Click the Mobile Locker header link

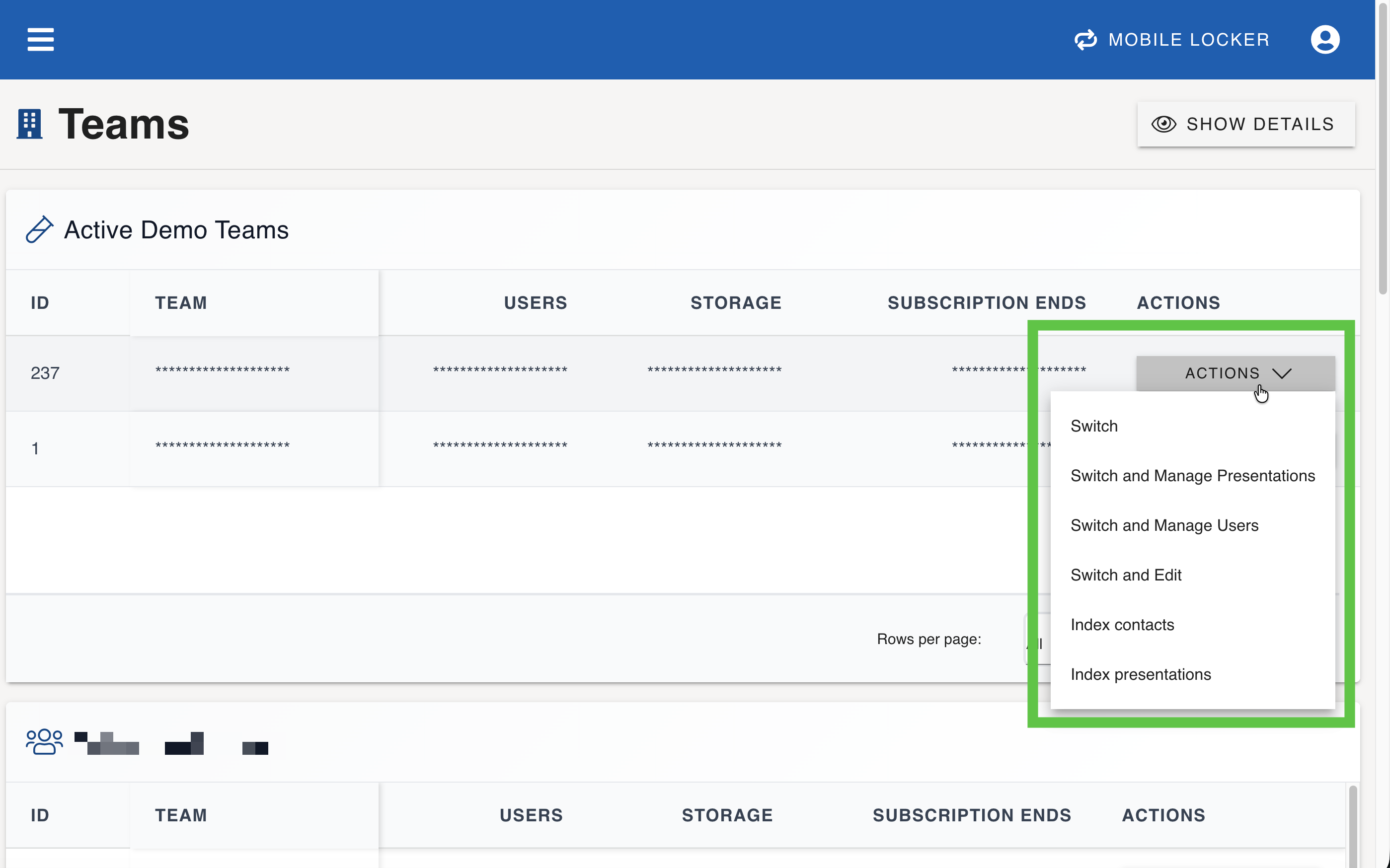pos(1188,40)
